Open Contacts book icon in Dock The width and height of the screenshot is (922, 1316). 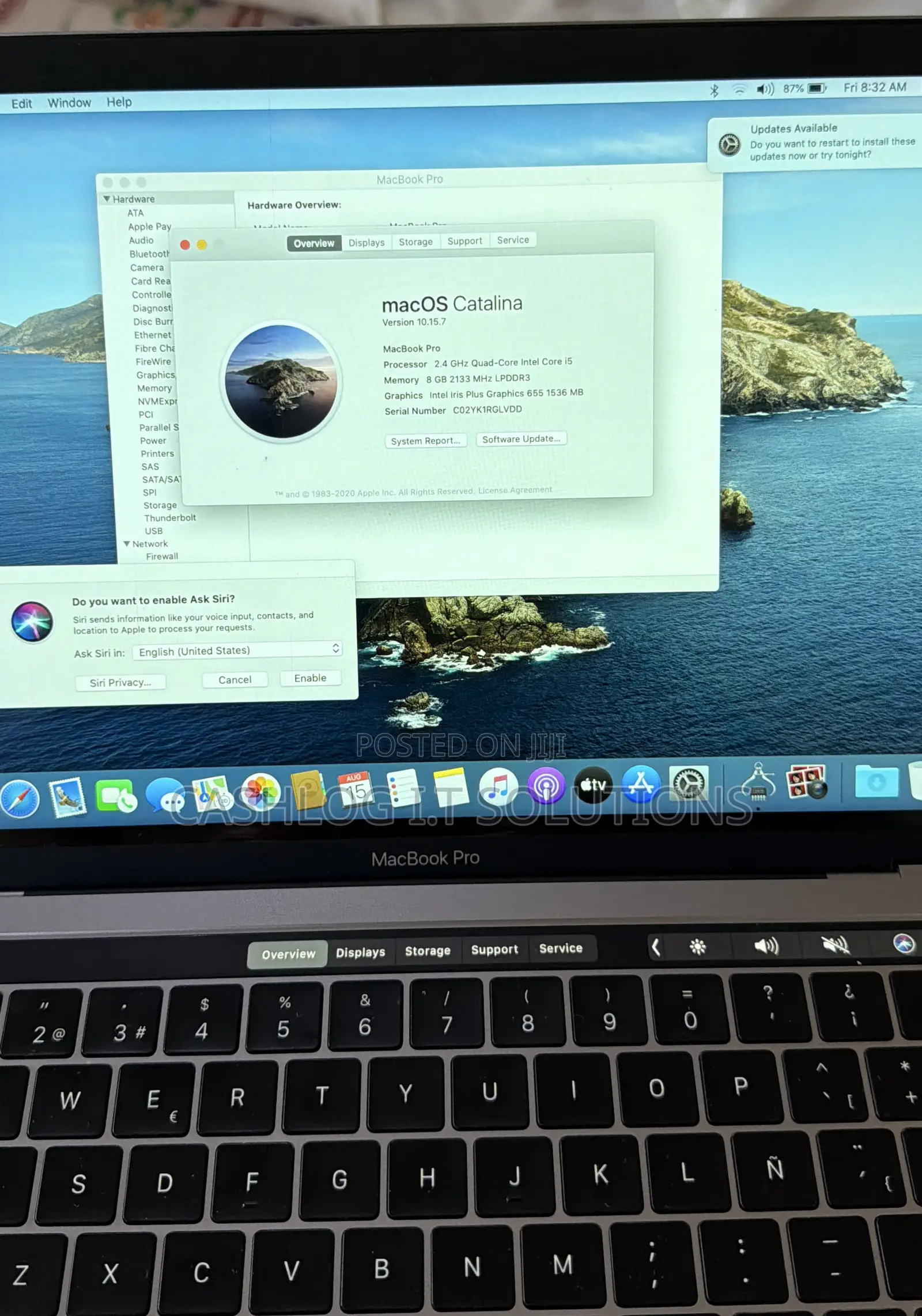(308, 791)
